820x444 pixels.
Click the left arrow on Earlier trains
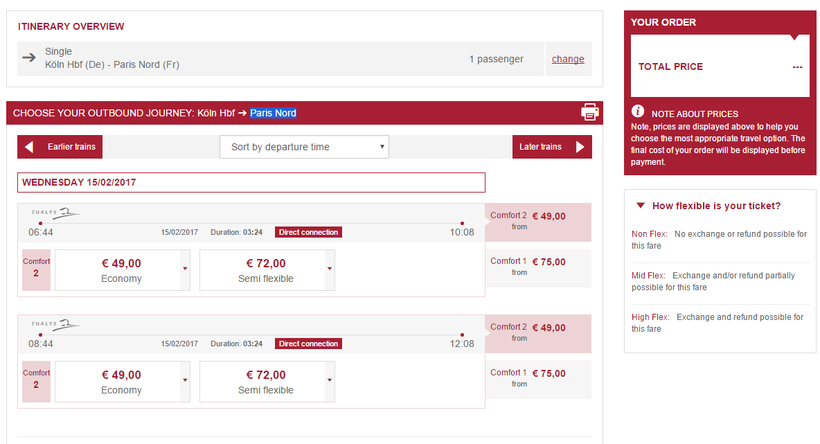tap(29, 147)
